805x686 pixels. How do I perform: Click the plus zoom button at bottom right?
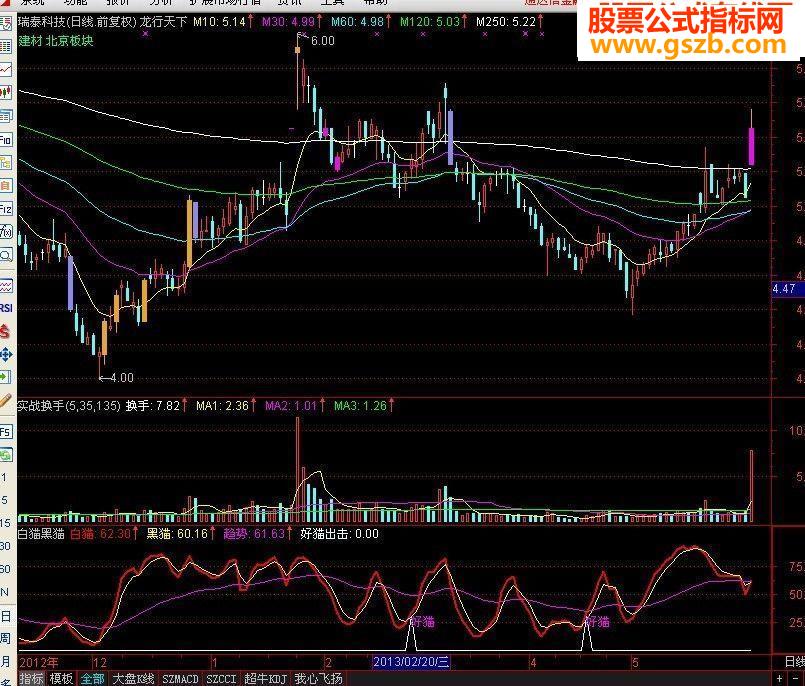[x=779, y=679]
